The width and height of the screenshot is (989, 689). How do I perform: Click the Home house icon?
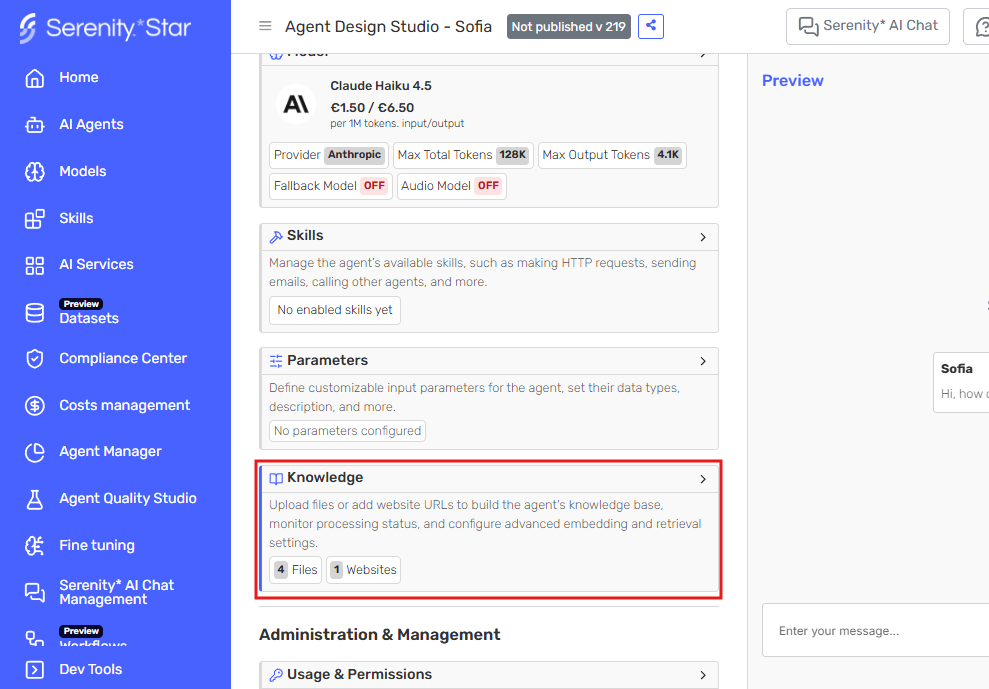coord(35,78)
